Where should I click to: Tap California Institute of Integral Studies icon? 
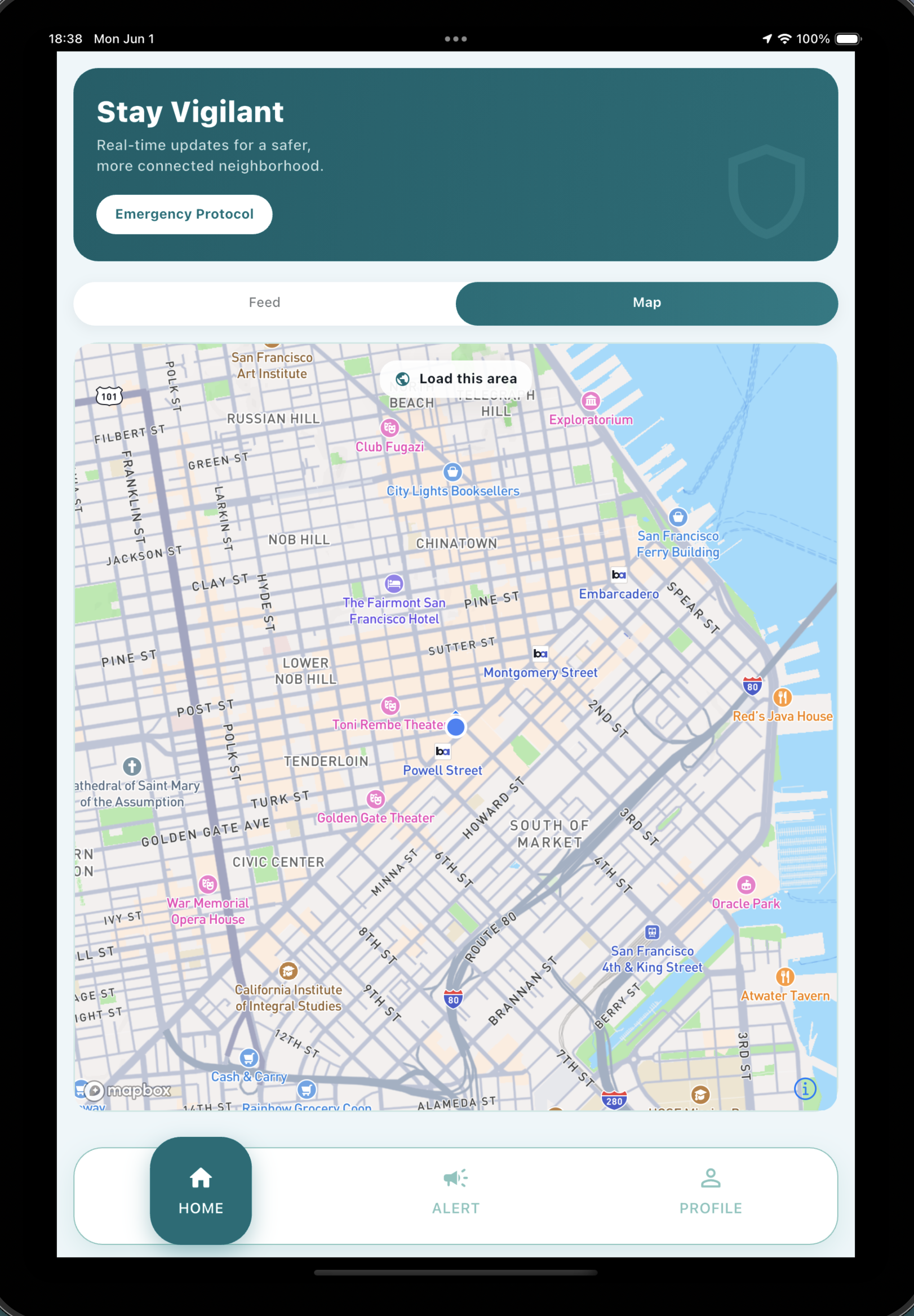click(288, 971)
